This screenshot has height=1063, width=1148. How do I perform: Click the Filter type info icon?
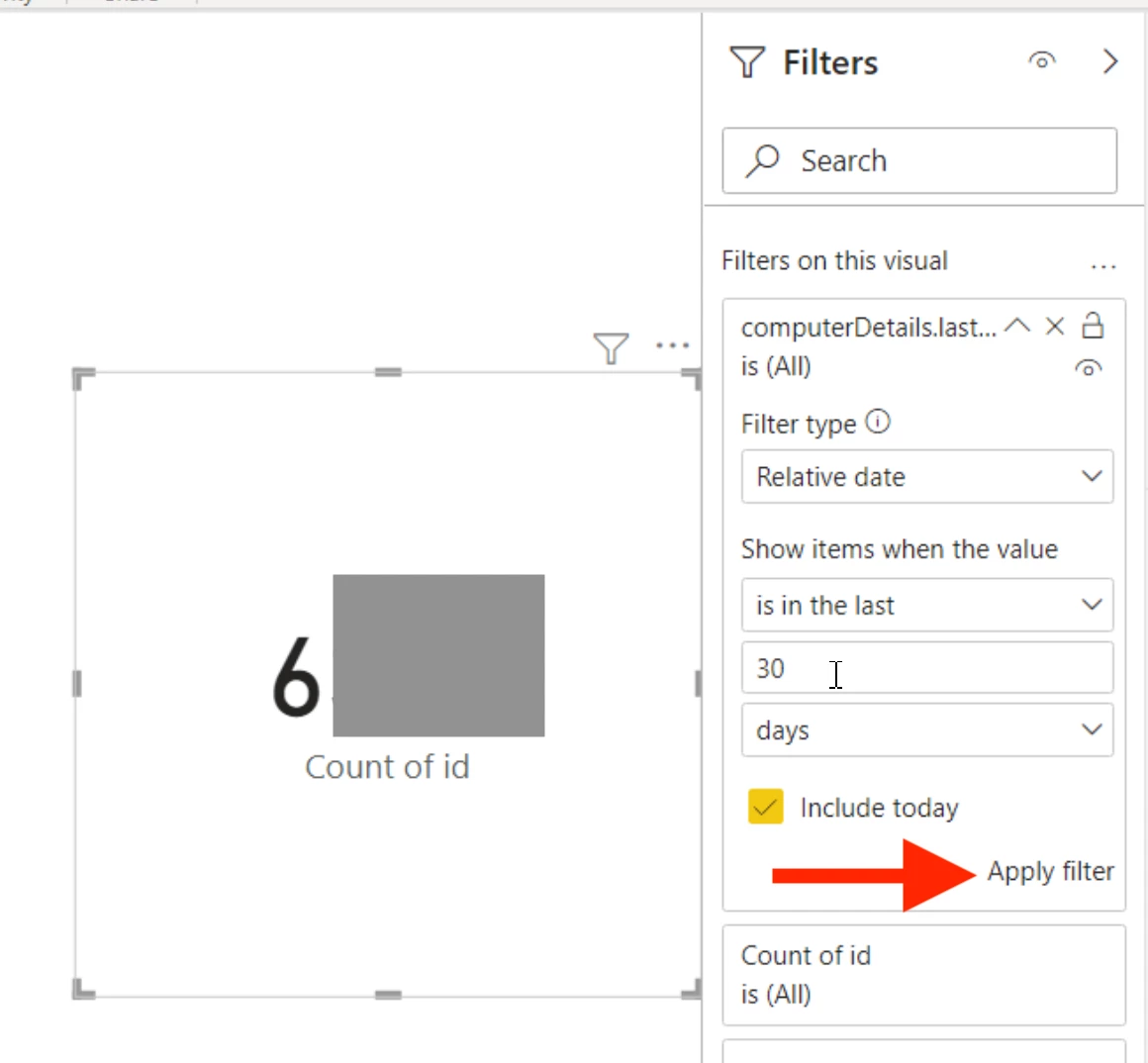[877, 423]
